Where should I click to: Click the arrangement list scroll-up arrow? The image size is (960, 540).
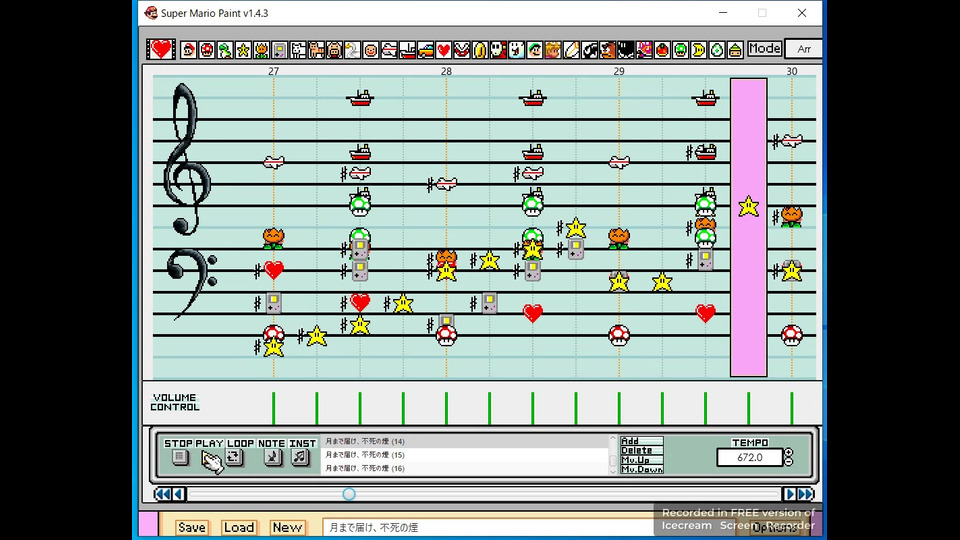pyautogui.click(x=613, y=439)
